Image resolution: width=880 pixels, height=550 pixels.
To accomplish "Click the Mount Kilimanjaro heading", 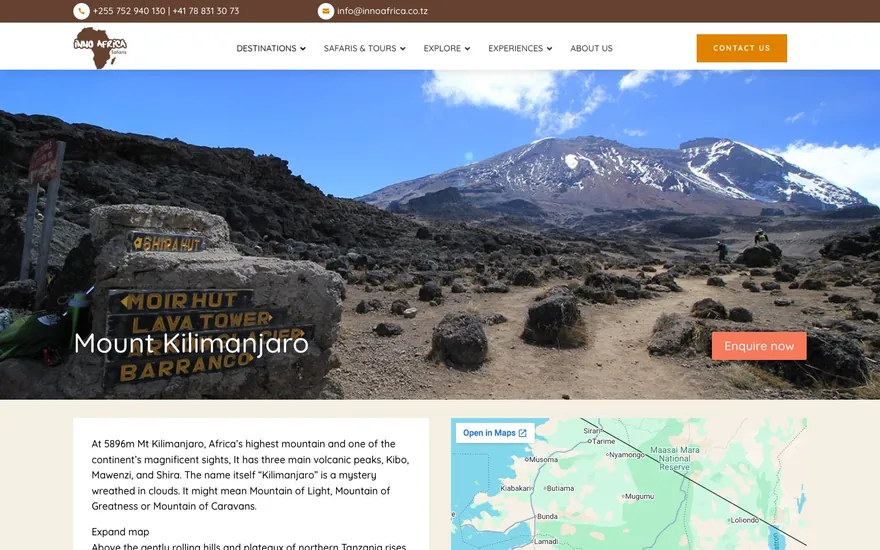I will pyautogui.click(x=191, y=343).
